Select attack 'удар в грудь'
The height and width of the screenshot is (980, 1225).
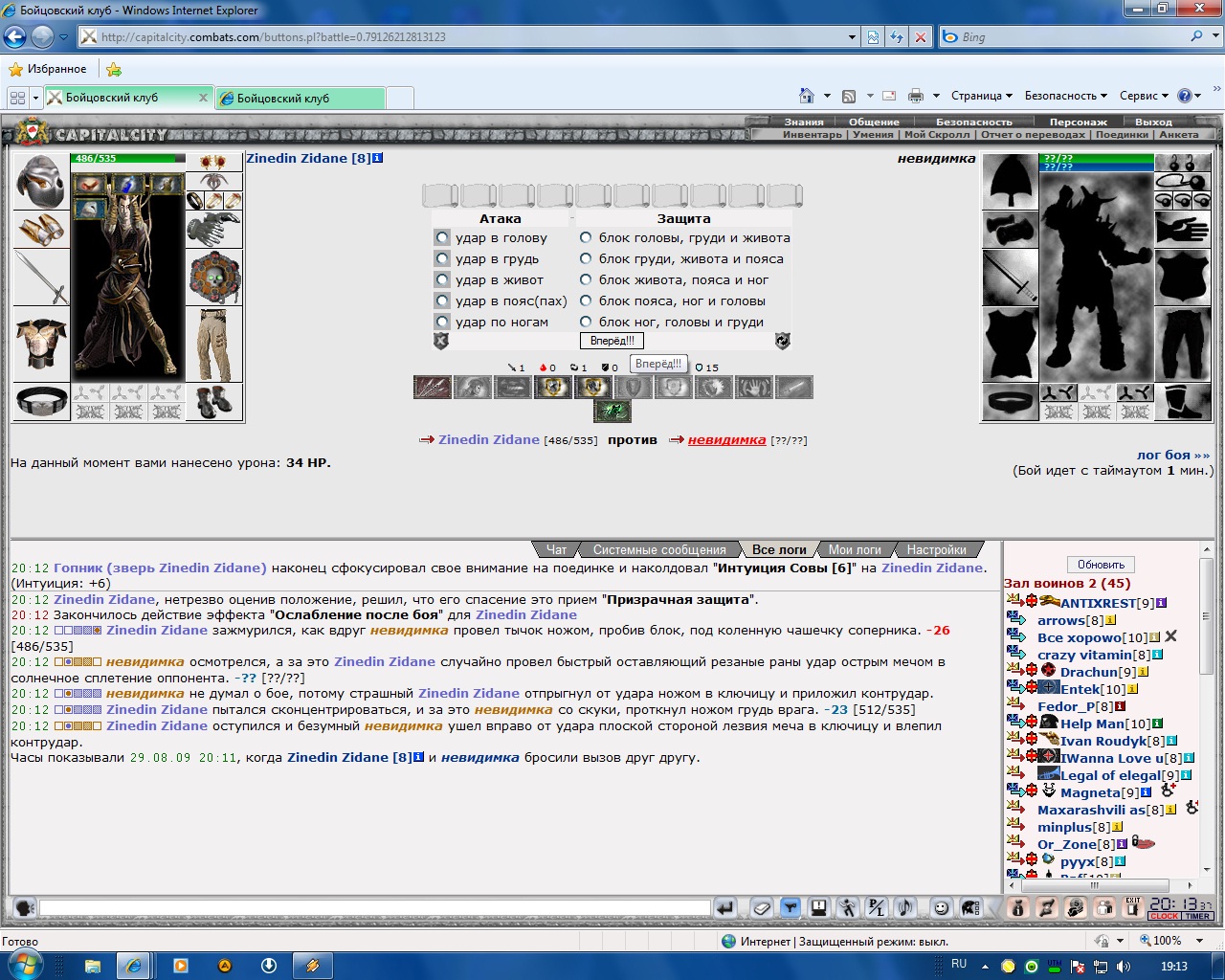pyautogui.click(x=442, y=258)
